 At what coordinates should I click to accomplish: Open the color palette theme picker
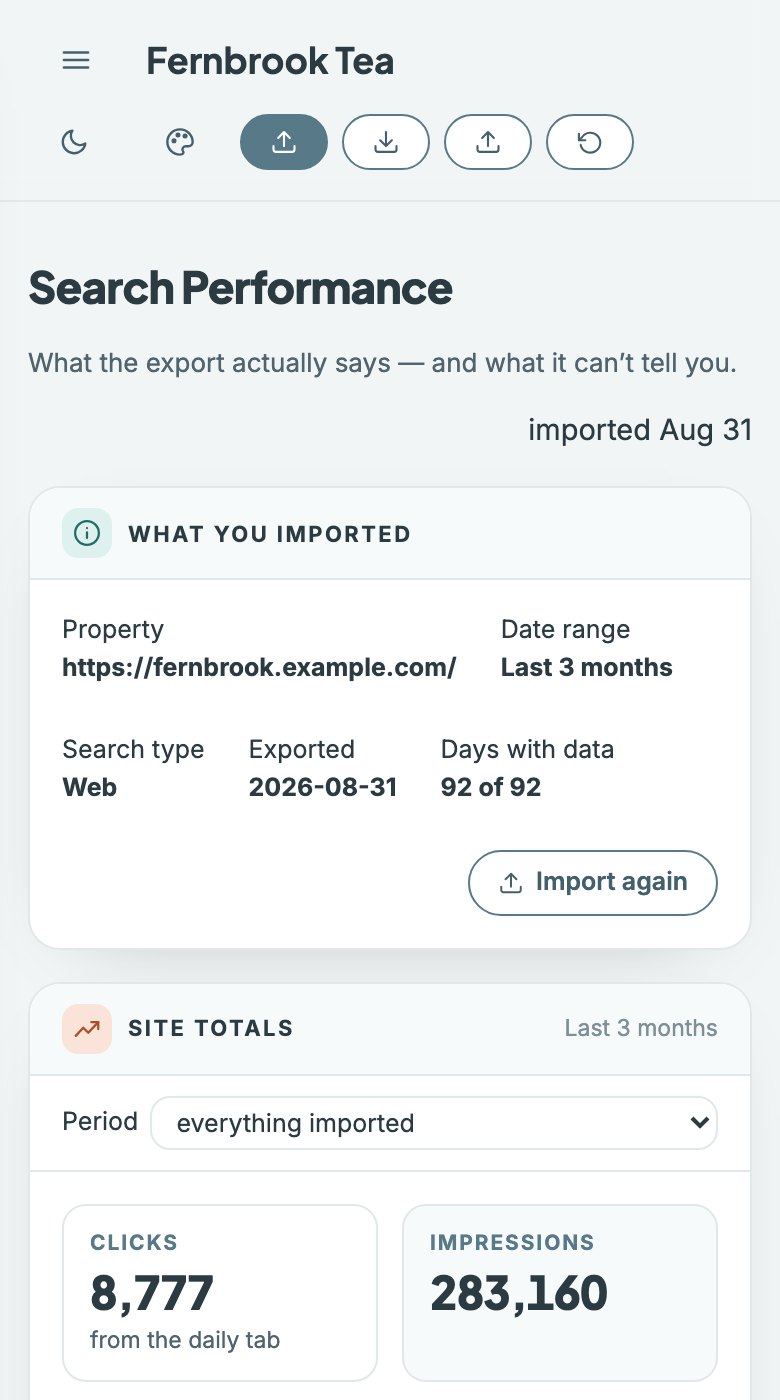pos(179,143)
